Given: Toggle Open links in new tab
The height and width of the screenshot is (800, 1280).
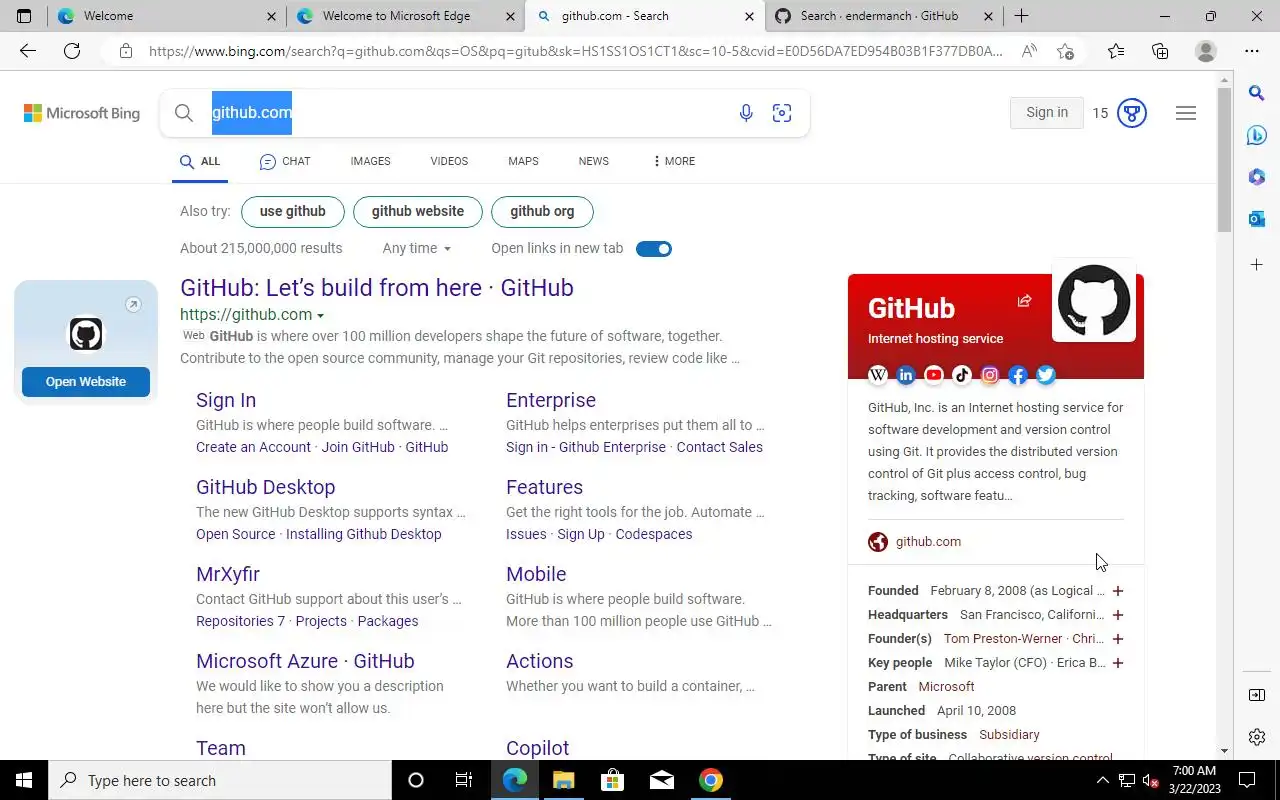Looking at the screenshot, I should point(654,248).
